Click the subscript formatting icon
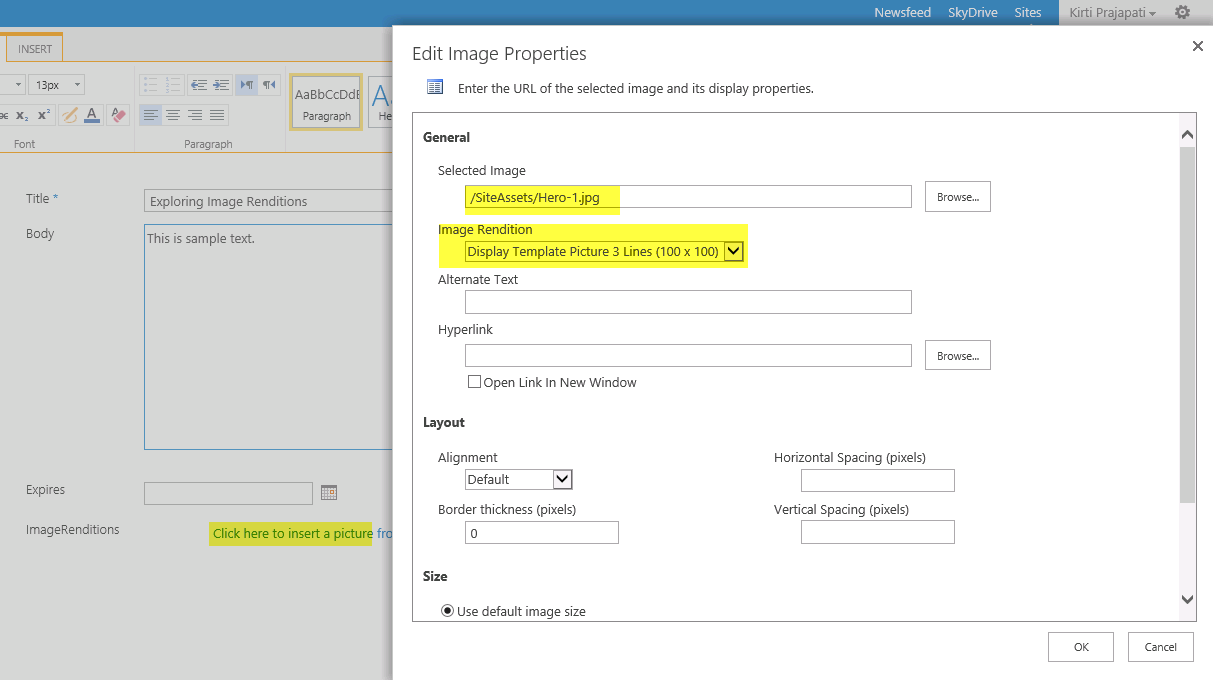Viewport: 1213px width, 680px height. (21, 115)
